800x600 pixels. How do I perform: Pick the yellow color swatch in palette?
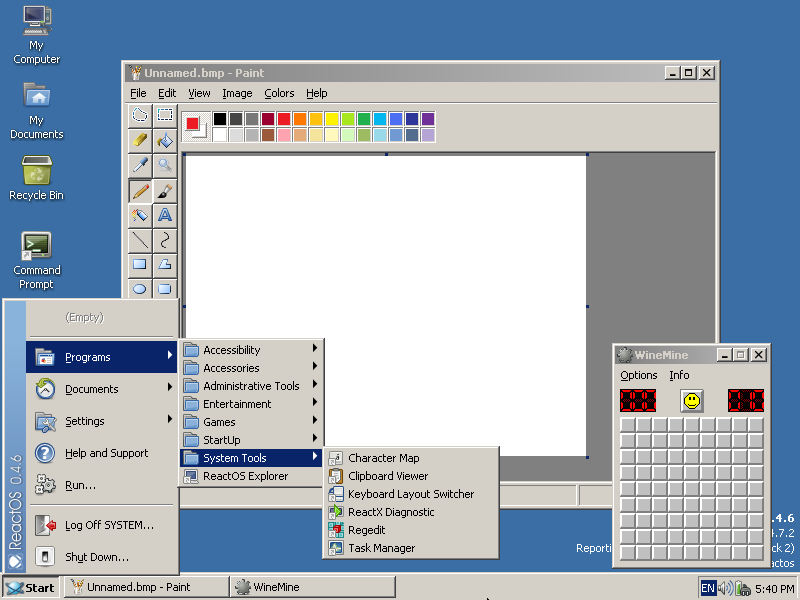point(332,119)
